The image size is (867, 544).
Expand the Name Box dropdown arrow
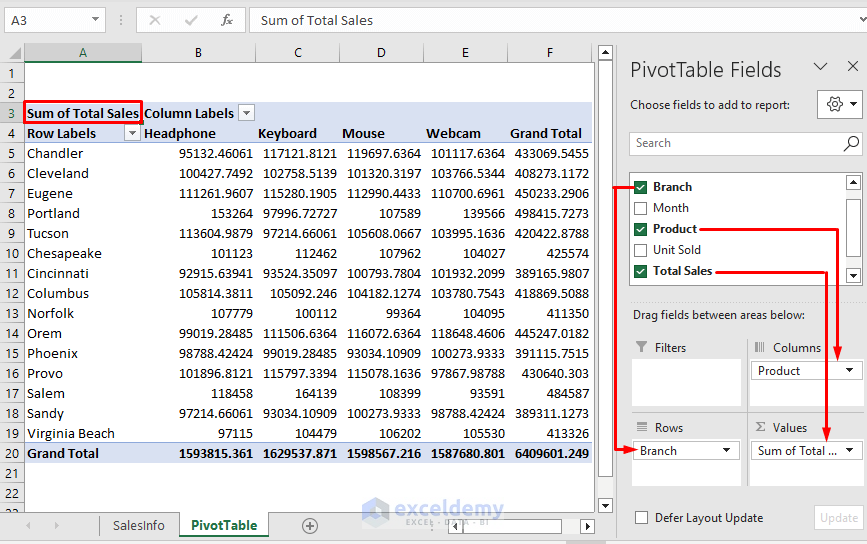coord(94,20)
